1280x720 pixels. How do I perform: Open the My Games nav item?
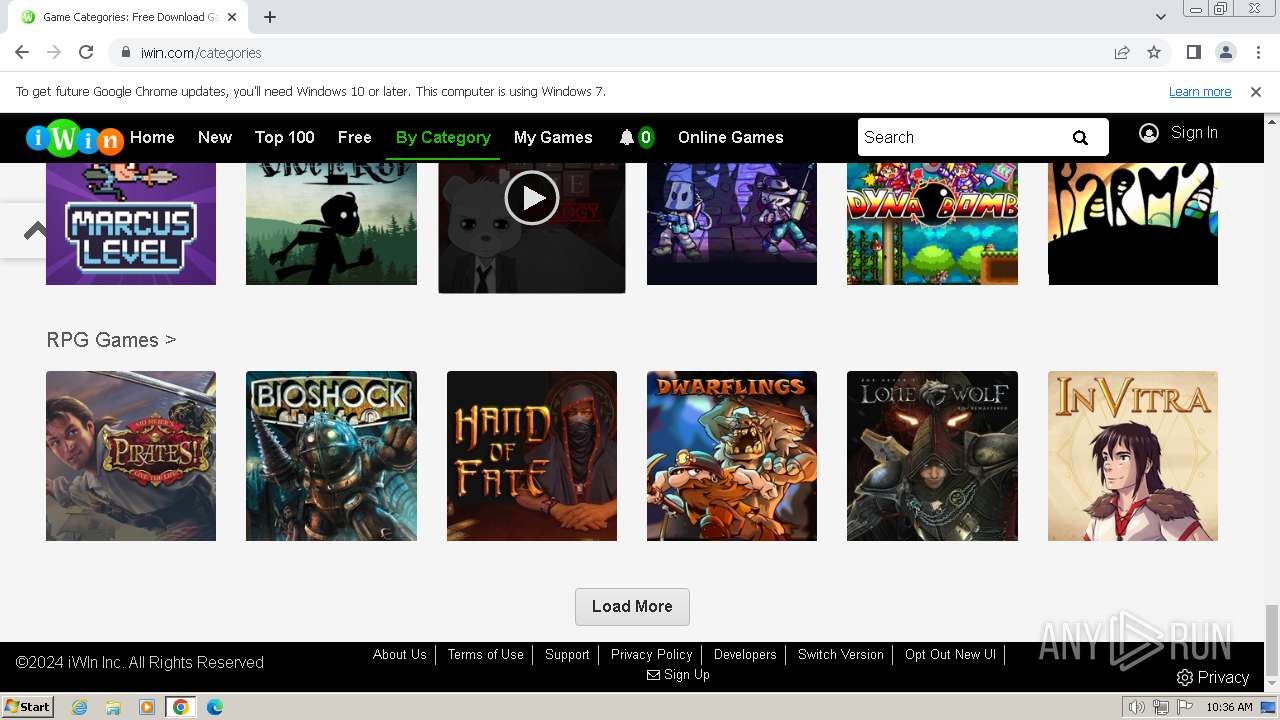[553, 138]
